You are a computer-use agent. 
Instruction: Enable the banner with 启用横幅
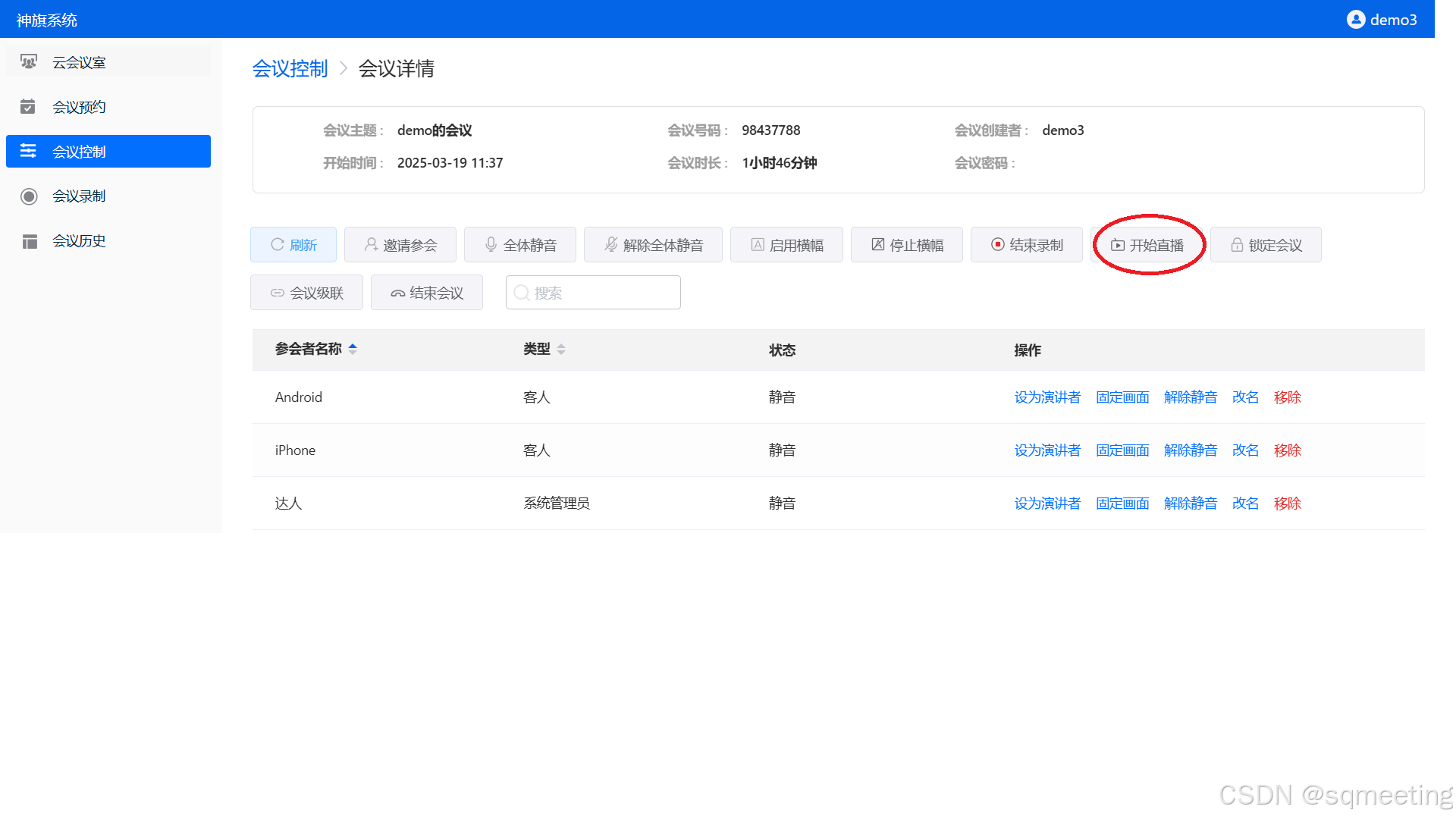point(786,245)
